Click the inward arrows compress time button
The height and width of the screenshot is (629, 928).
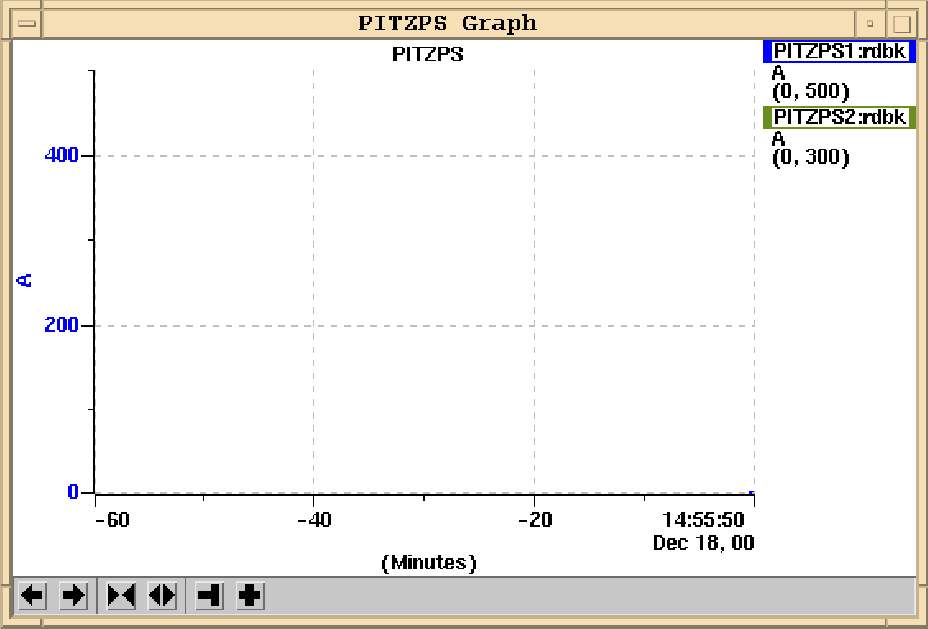pos(121,595)
